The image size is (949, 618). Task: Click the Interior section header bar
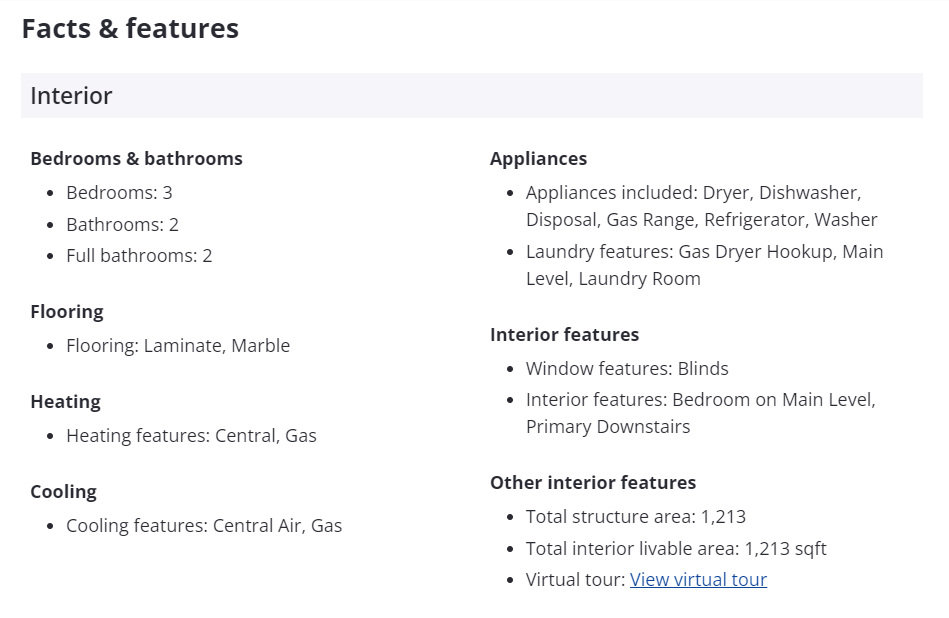471,96
